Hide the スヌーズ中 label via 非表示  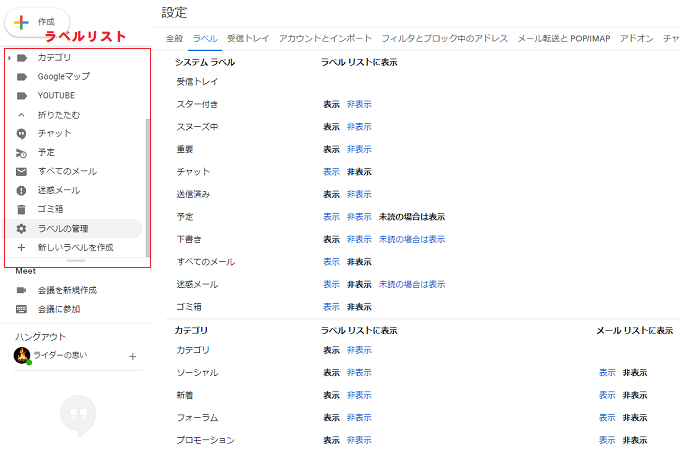[x=359, y=127]
